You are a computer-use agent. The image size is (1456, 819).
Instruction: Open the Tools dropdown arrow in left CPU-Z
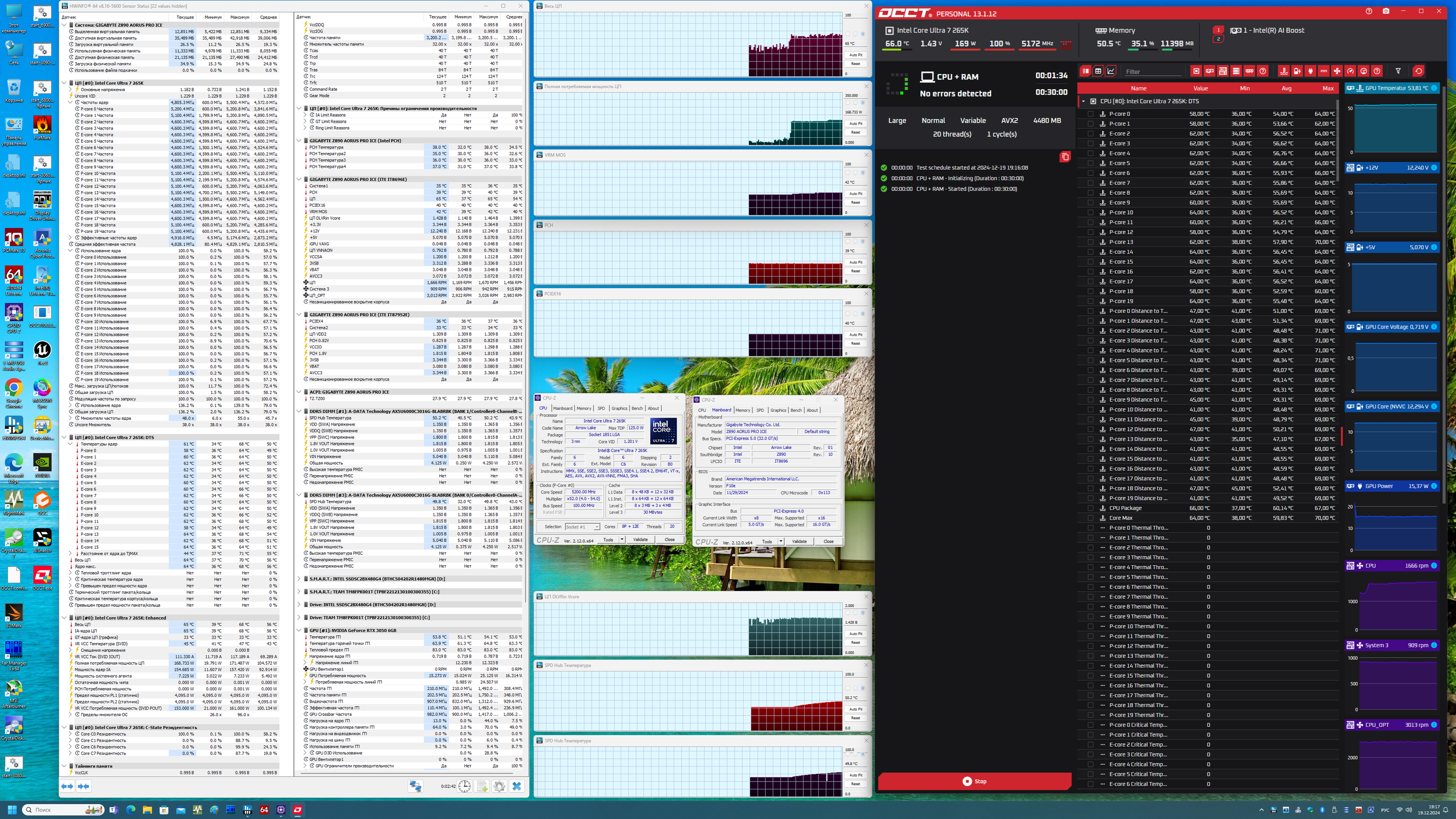pos(622,540)
